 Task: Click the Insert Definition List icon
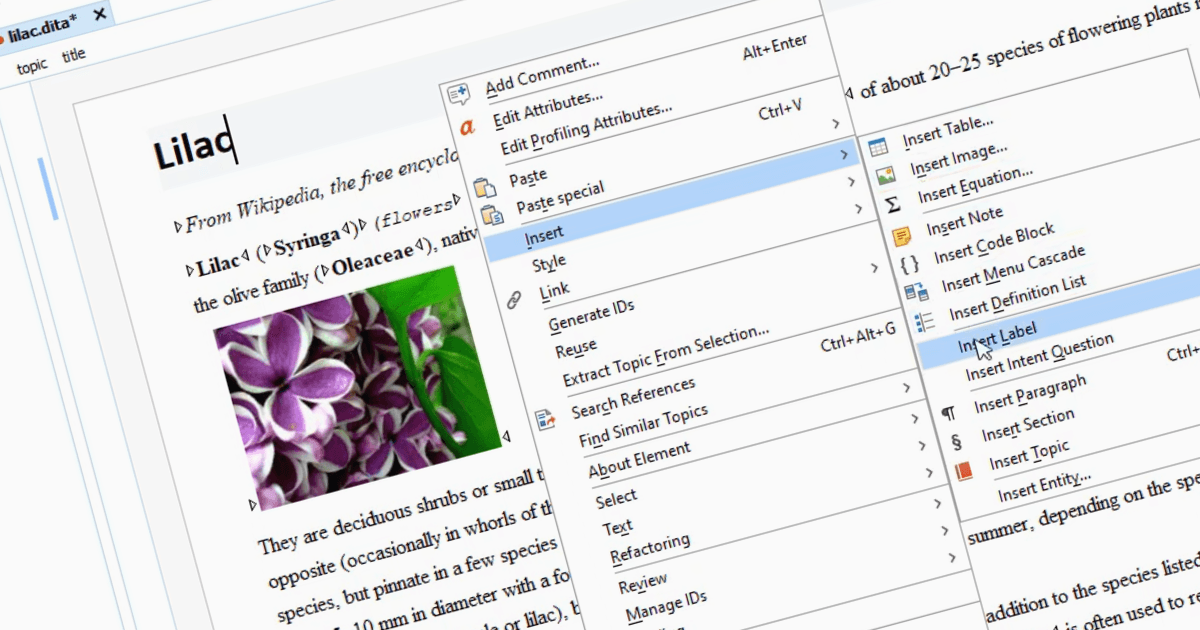click(x=925, y=322)
